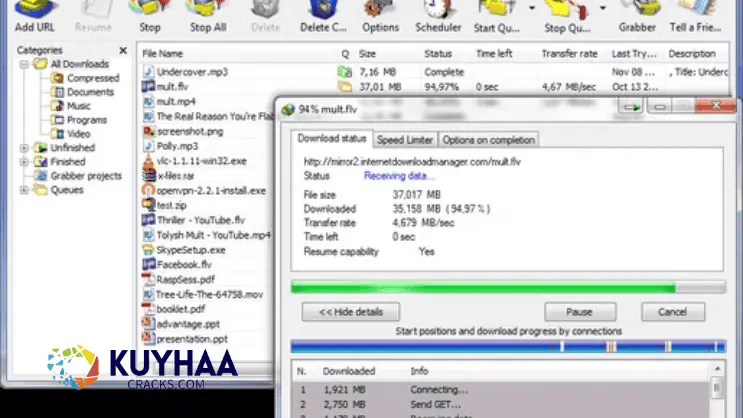
Task: Click the Pause button
Action: point(579,312)
